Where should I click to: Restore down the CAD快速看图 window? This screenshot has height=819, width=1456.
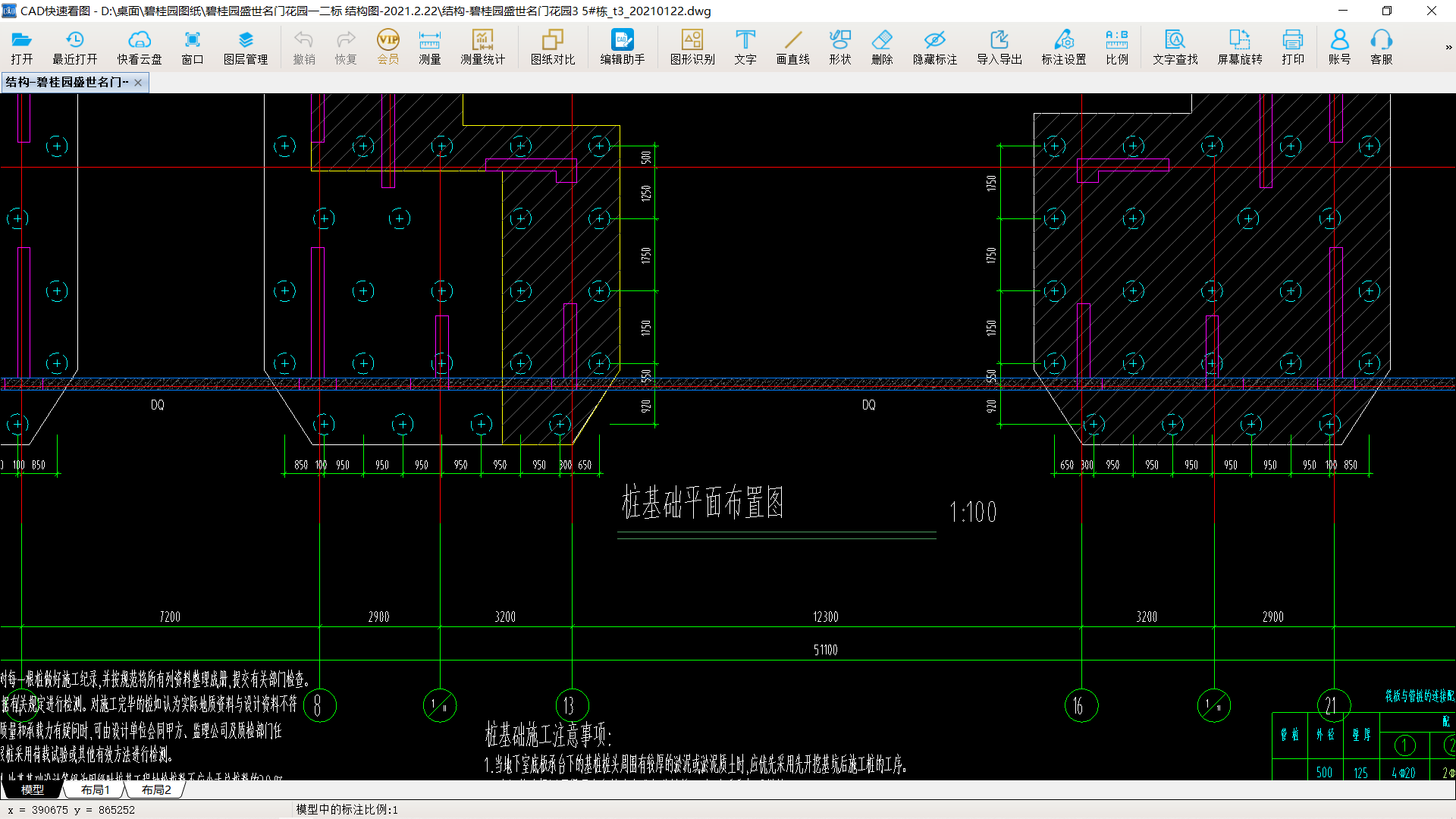(1387, 11)
